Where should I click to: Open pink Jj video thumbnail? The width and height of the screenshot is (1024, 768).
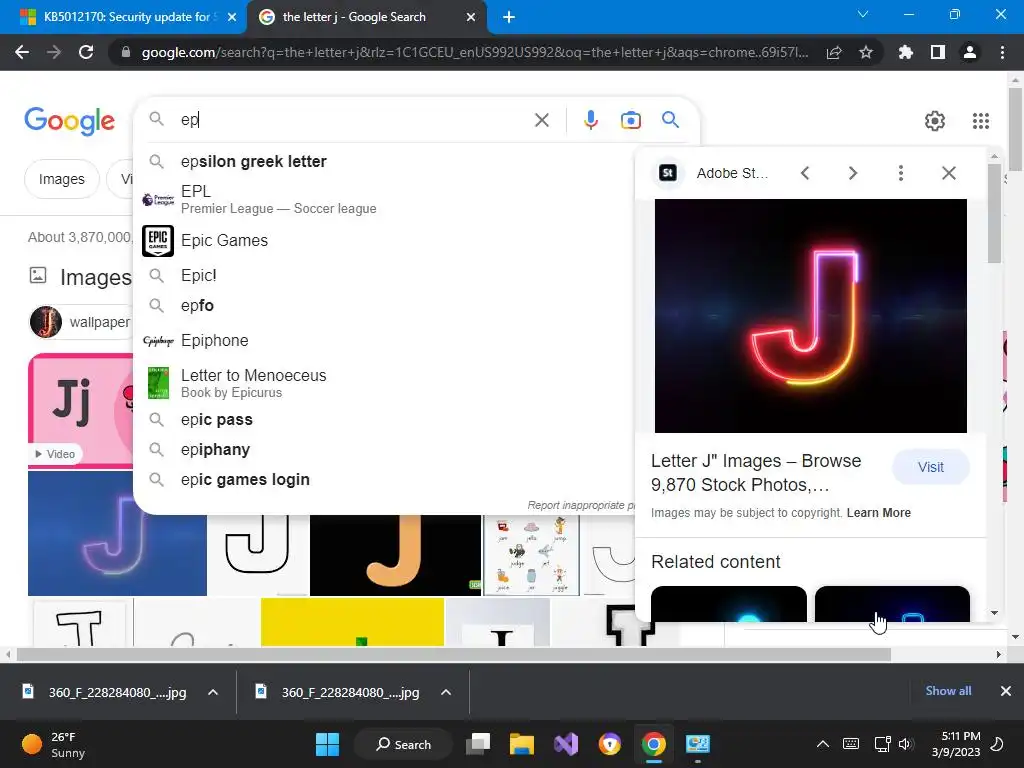(x=80, y=410)
